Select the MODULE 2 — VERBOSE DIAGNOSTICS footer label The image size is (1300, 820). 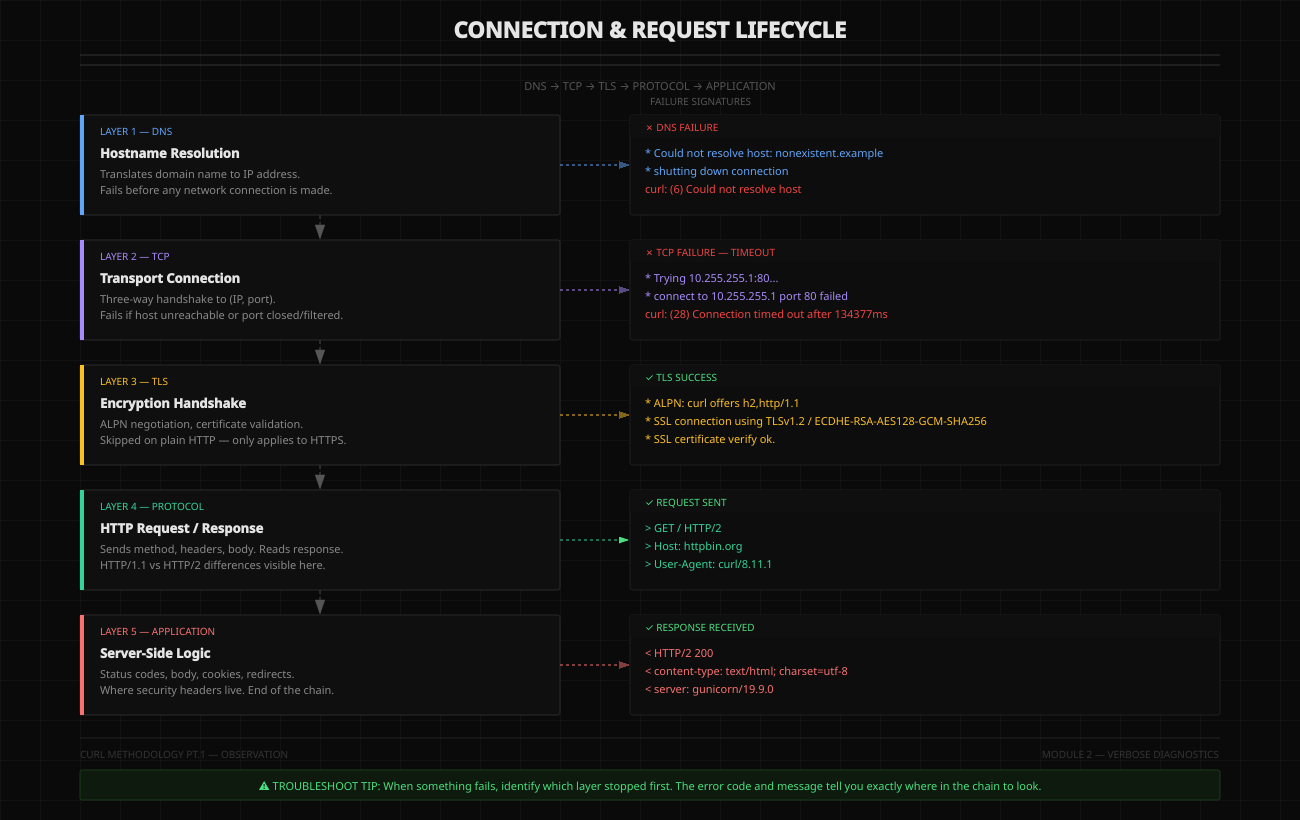coord(1130,754)
